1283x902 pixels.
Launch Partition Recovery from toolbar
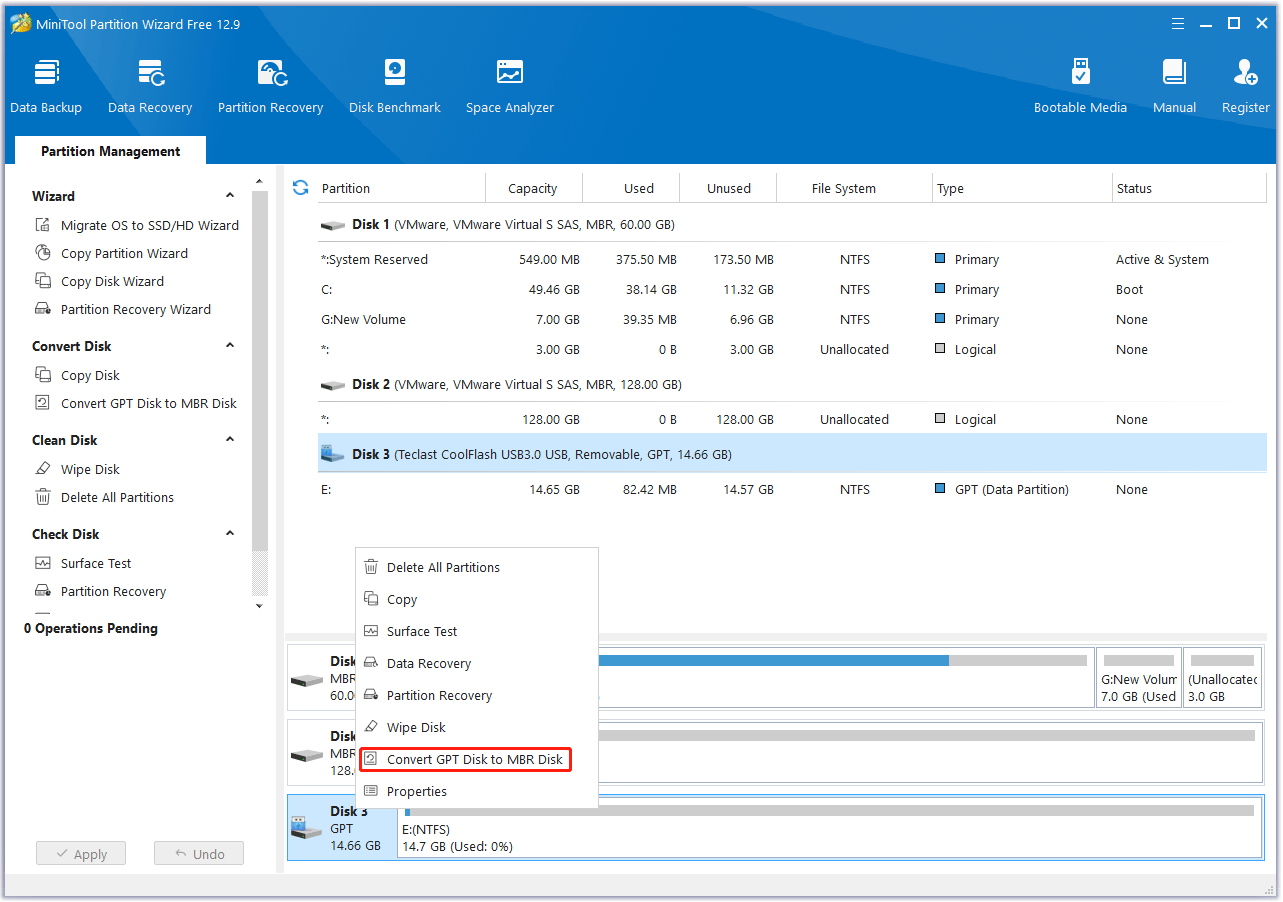pos(271,87)
